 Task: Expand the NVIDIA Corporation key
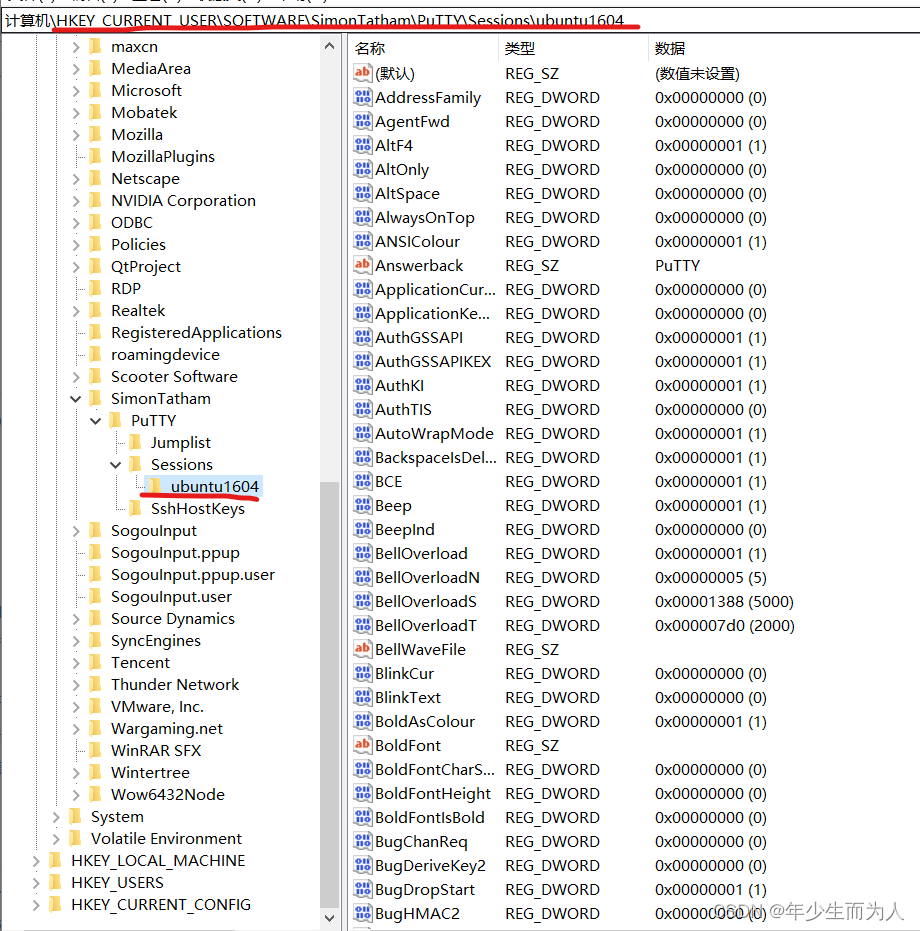[75, 201]
